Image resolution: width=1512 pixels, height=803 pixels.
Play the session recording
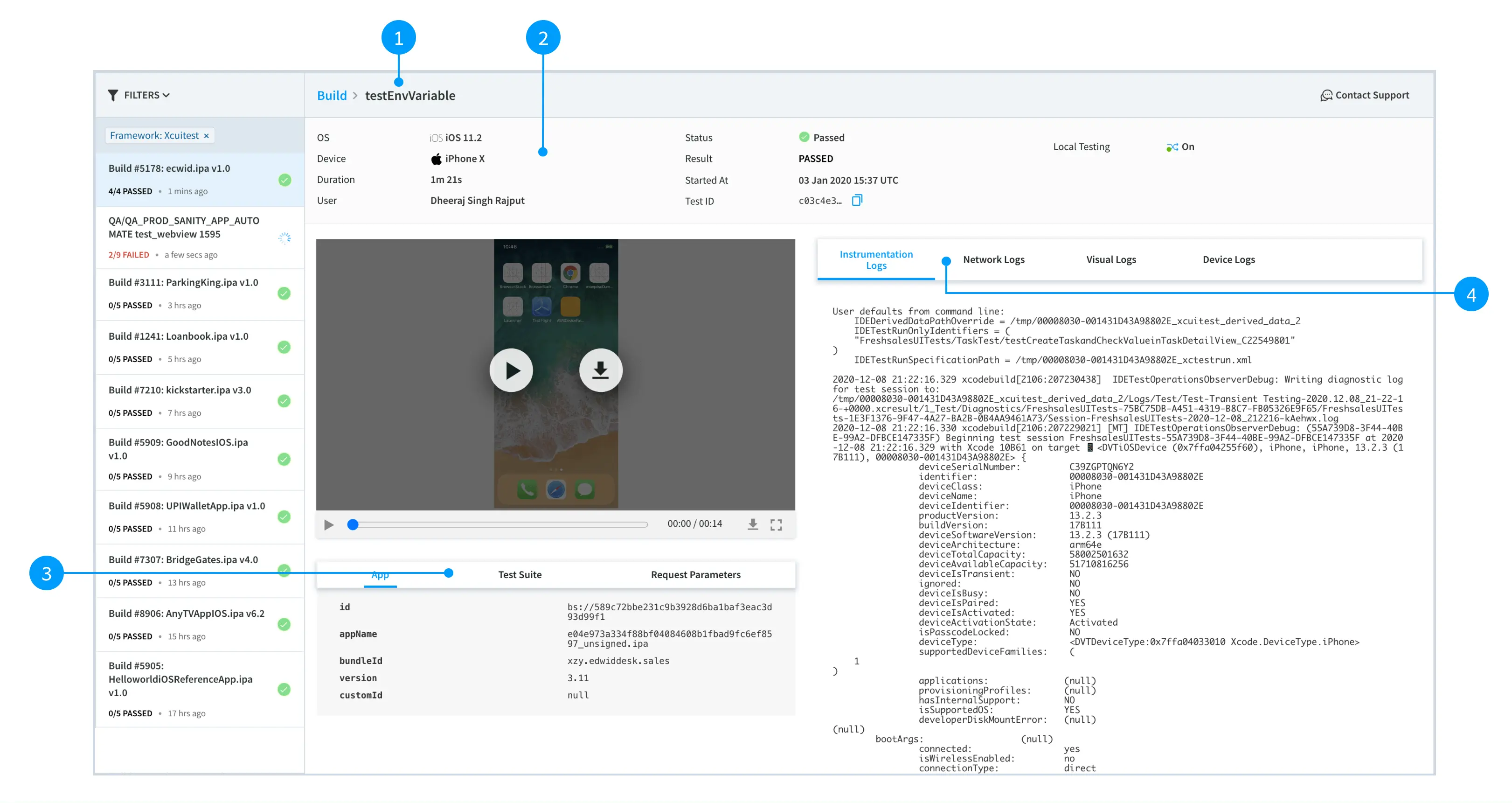(x=511, y=370)
